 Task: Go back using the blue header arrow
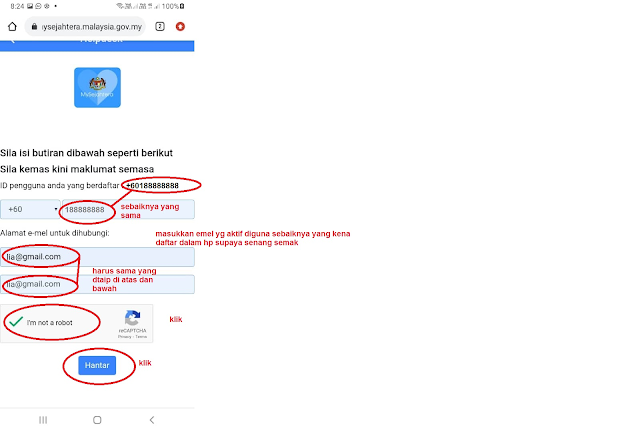tap(12, 41)
